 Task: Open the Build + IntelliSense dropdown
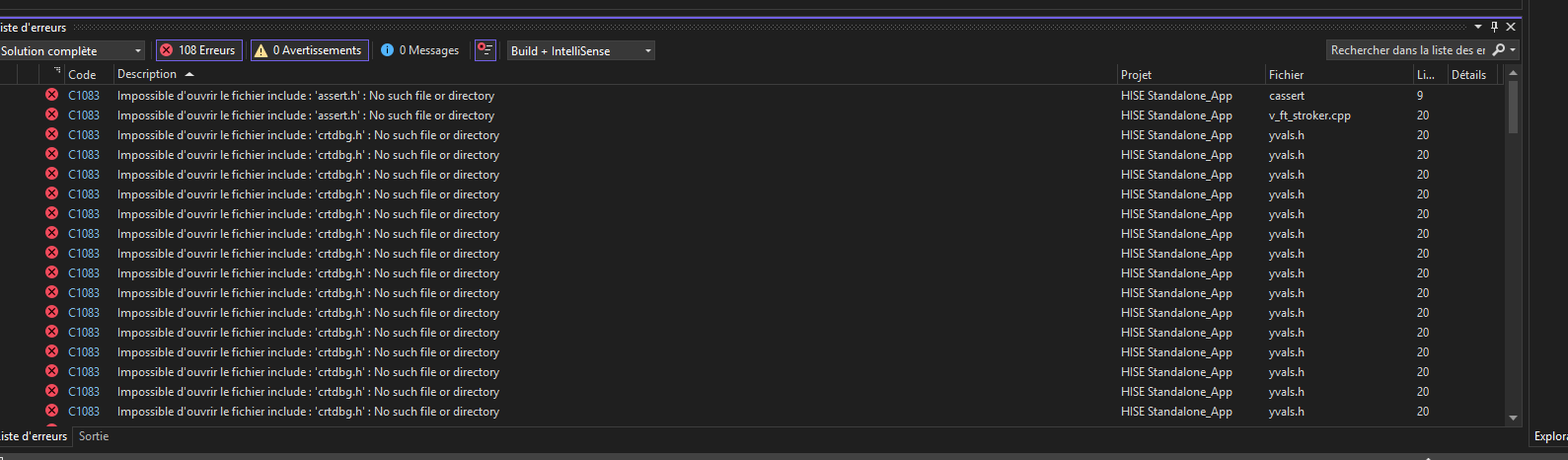581,50
